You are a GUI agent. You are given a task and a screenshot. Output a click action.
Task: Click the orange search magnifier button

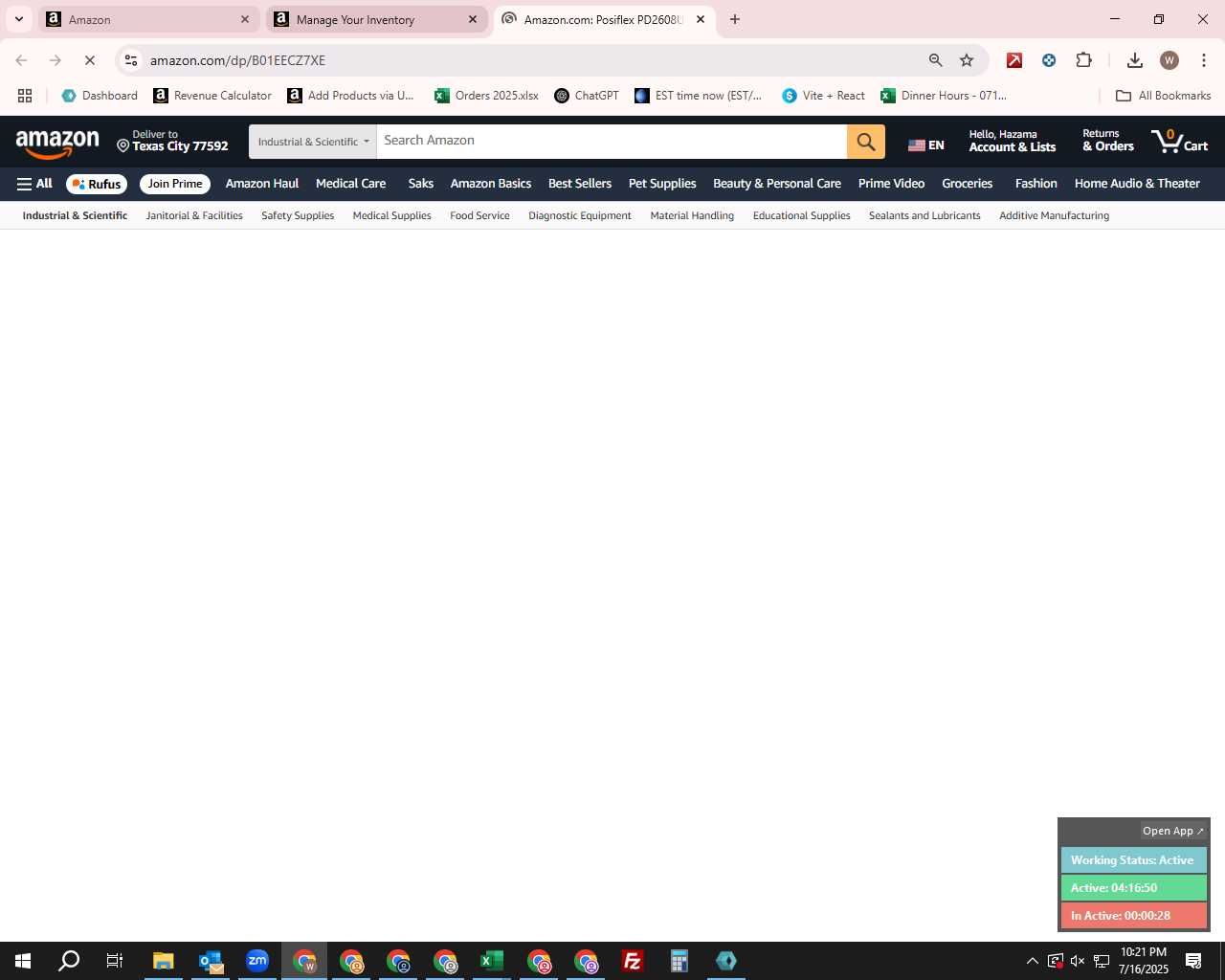865,142
